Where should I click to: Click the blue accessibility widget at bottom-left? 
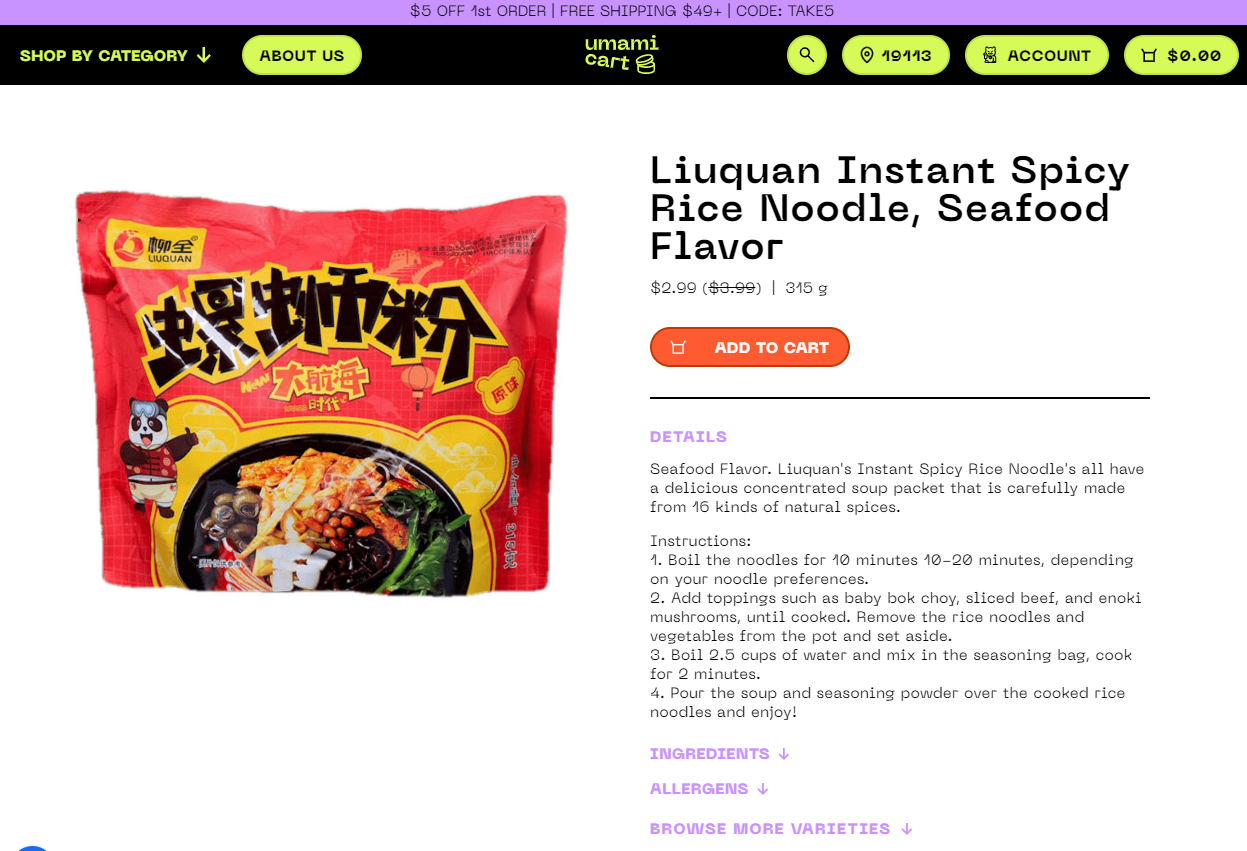(32, 848)
